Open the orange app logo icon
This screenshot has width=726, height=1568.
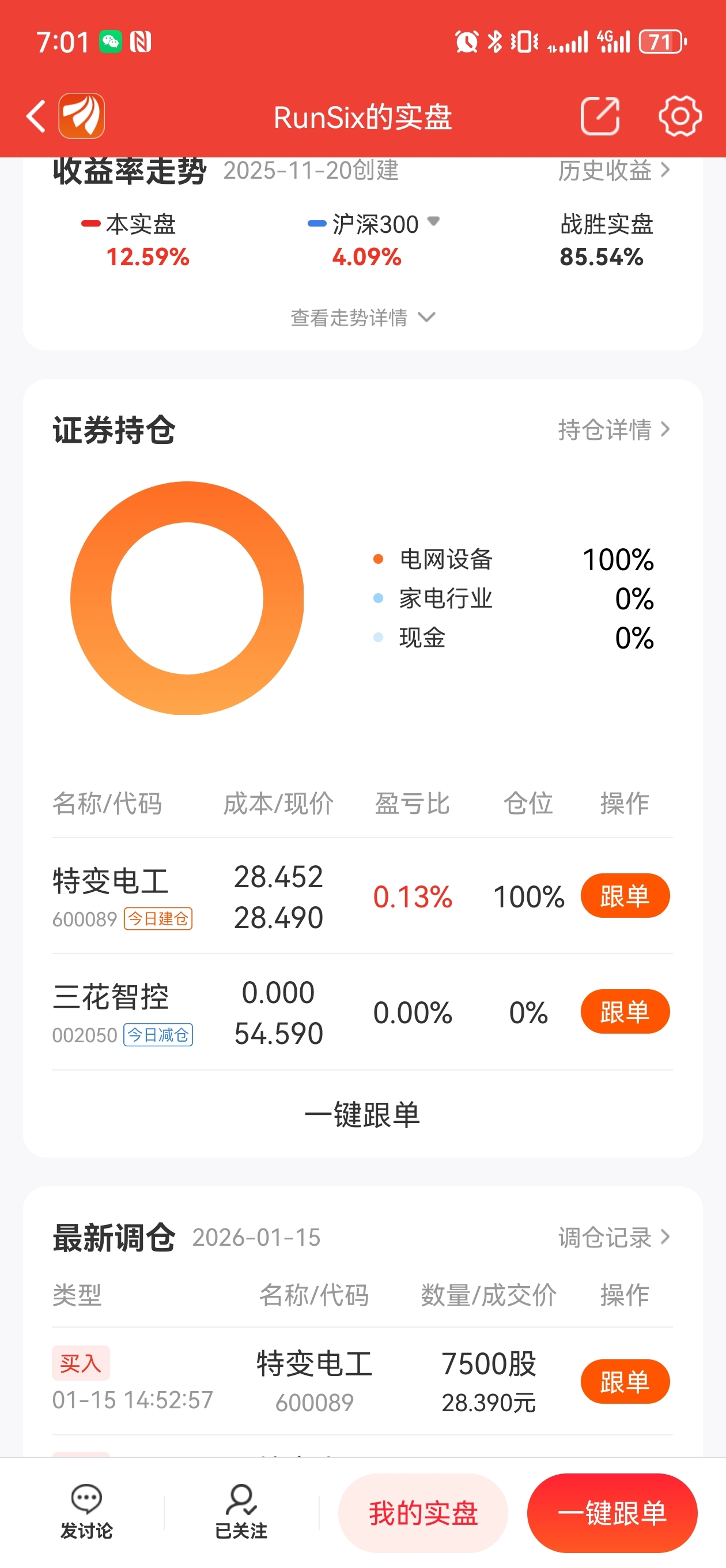pos(82,116)
